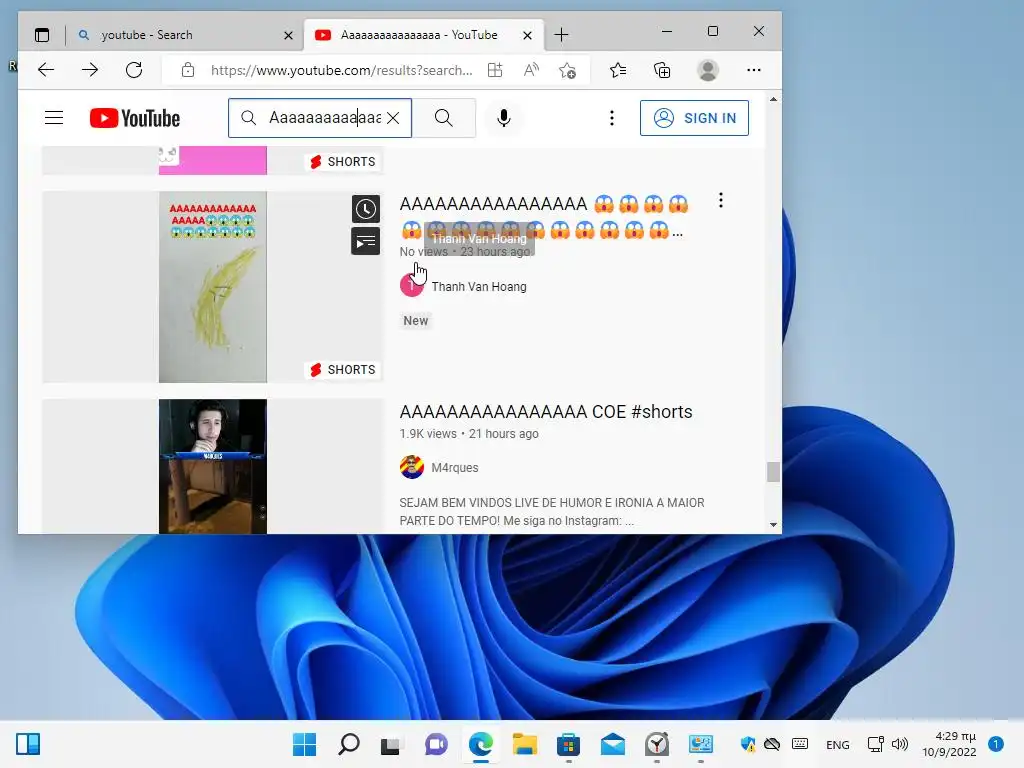The height and width of the screenshot is (768, 1024).
Task: Open the Windows Start menu
Action: pos(304,744)
